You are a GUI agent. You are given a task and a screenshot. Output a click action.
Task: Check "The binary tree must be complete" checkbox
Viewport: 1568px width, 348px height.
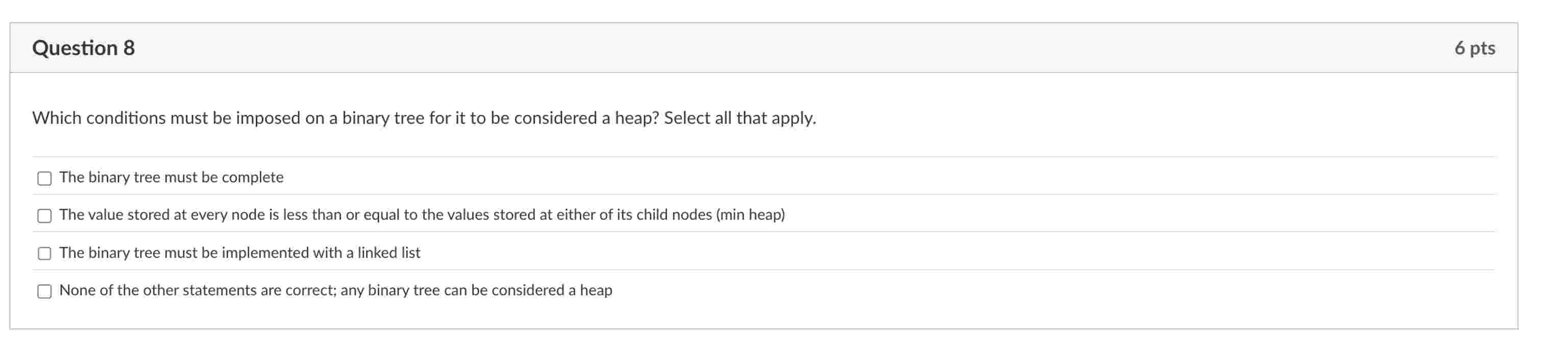tap(44, 178)
